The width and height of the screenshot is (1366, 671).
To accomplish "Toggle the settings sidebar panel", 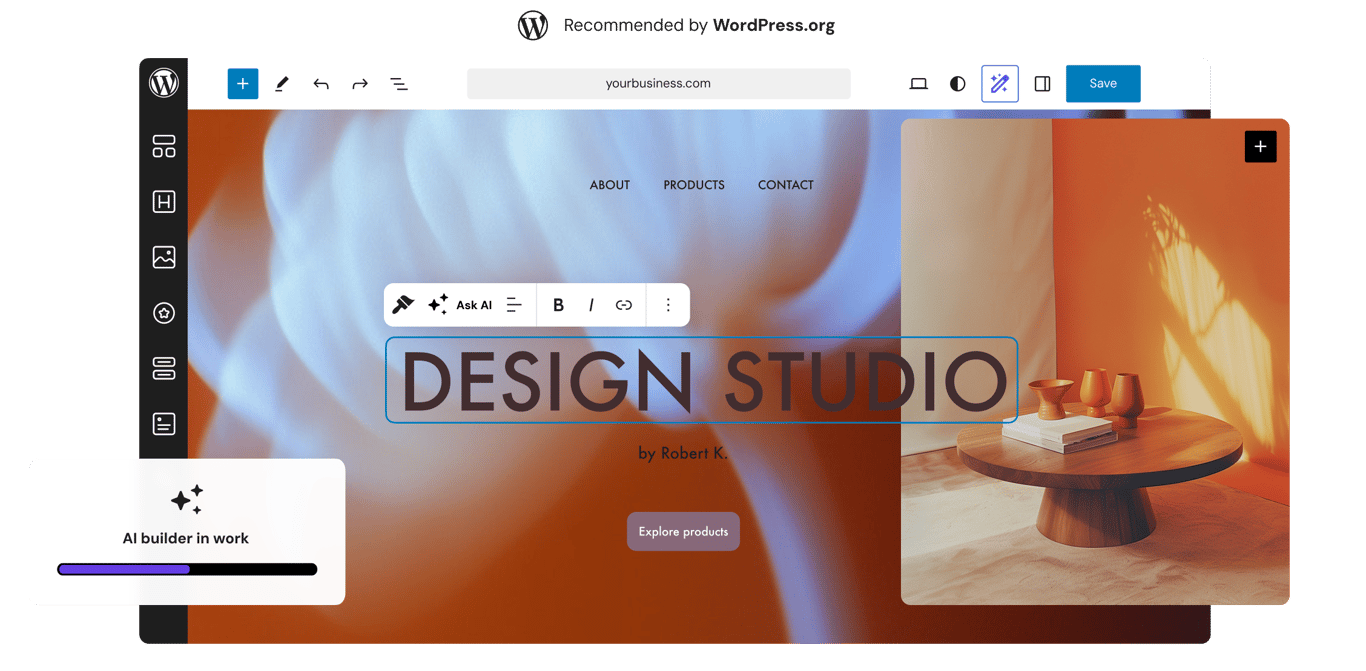I will [x=1042, y=84].
